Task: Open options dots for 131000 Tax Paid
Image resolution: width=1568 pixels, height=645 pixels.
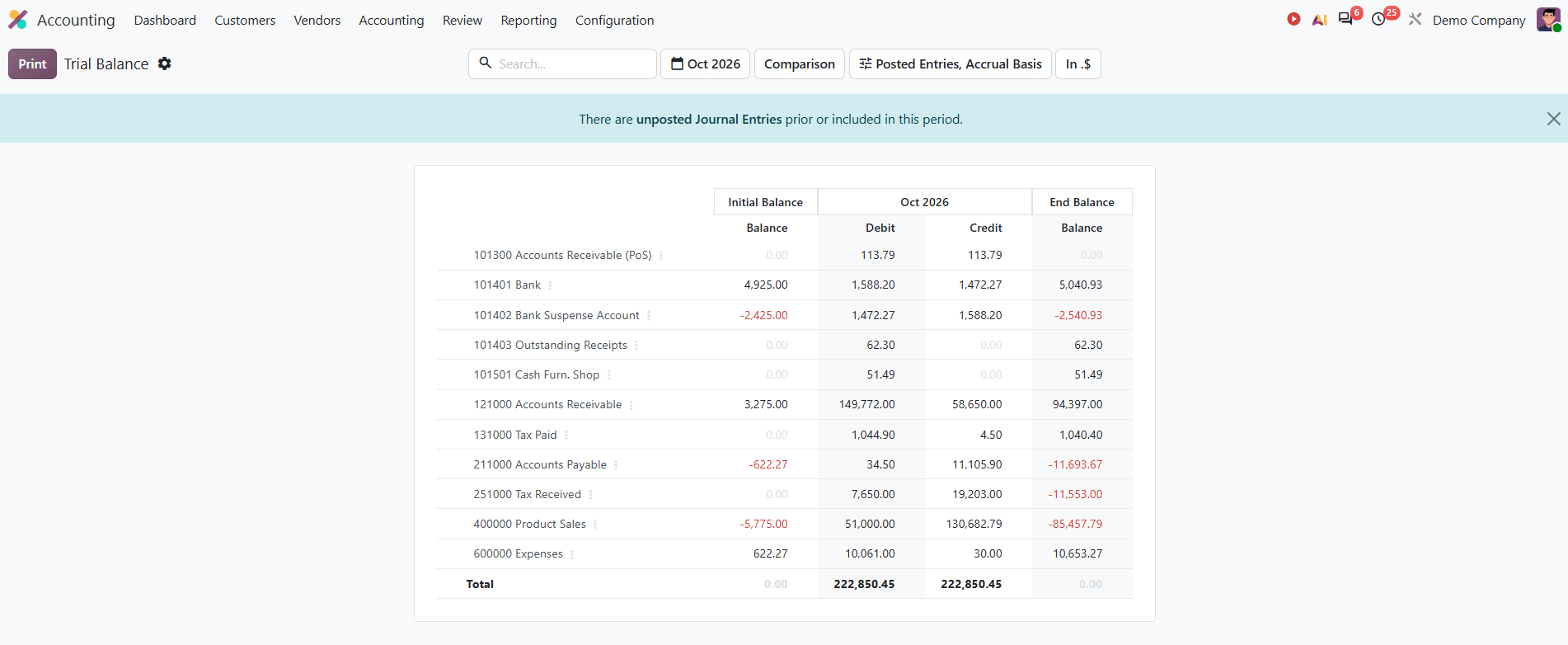Action: coord(566,435)
